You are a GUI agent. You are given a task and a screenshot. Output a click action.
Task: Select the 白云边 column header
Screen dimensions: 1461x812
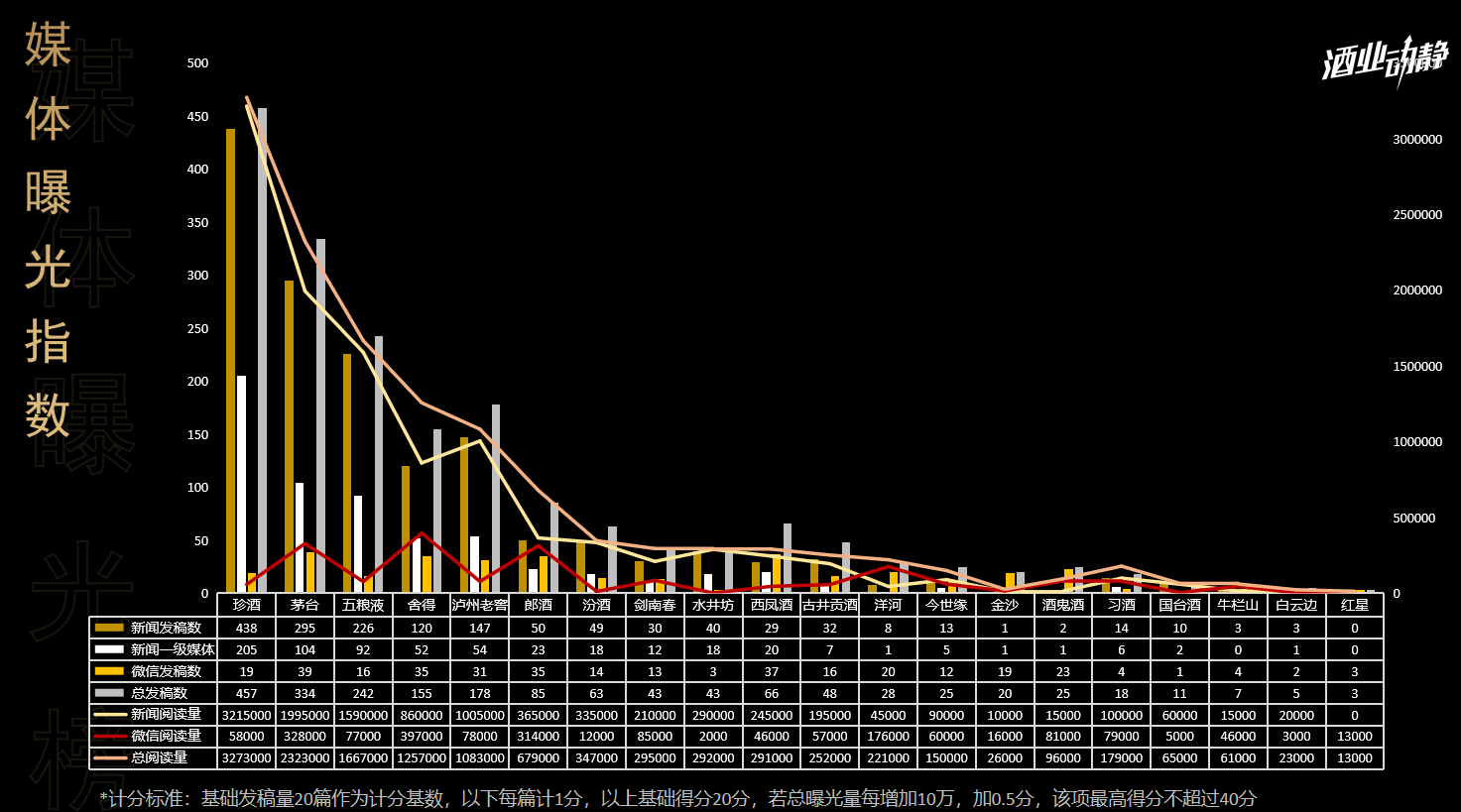1296,605
